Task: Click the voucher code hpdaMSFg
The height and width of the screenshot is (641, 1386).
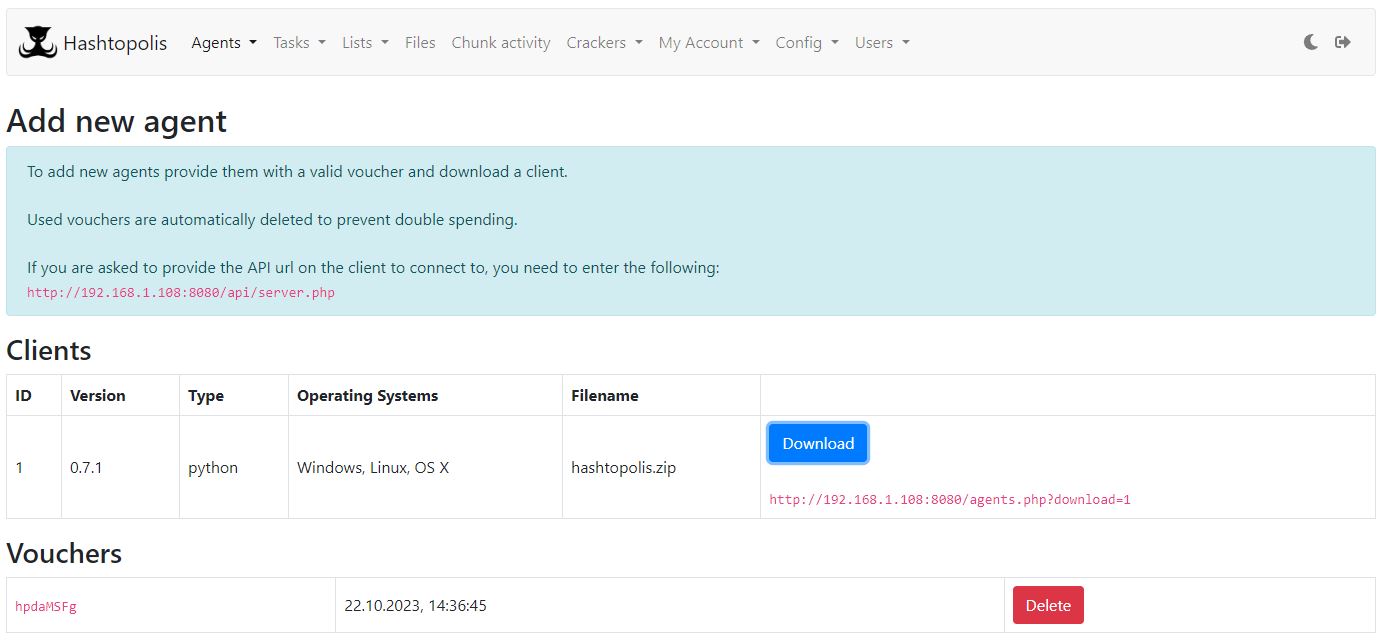Action: 46,607
